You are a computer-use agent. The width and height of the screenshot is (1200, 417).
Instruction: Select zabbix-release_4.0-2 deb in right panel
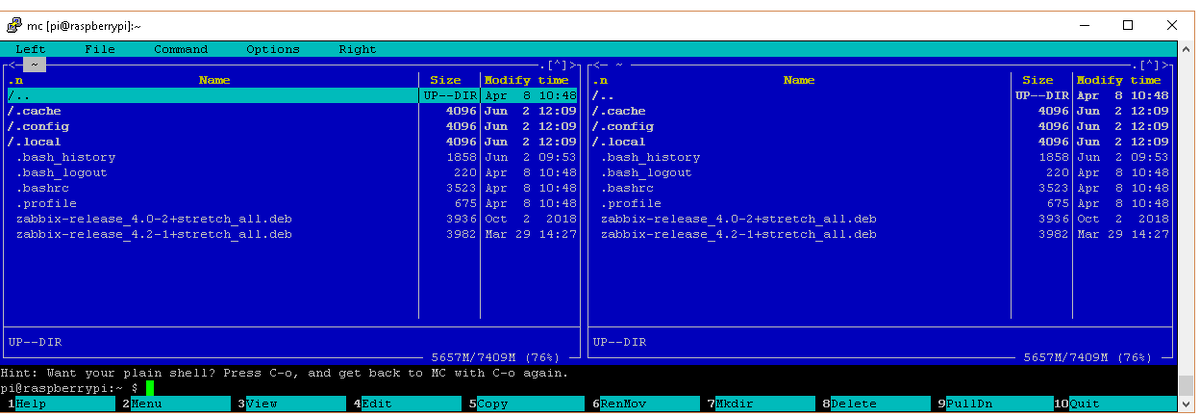click(880, 219)
